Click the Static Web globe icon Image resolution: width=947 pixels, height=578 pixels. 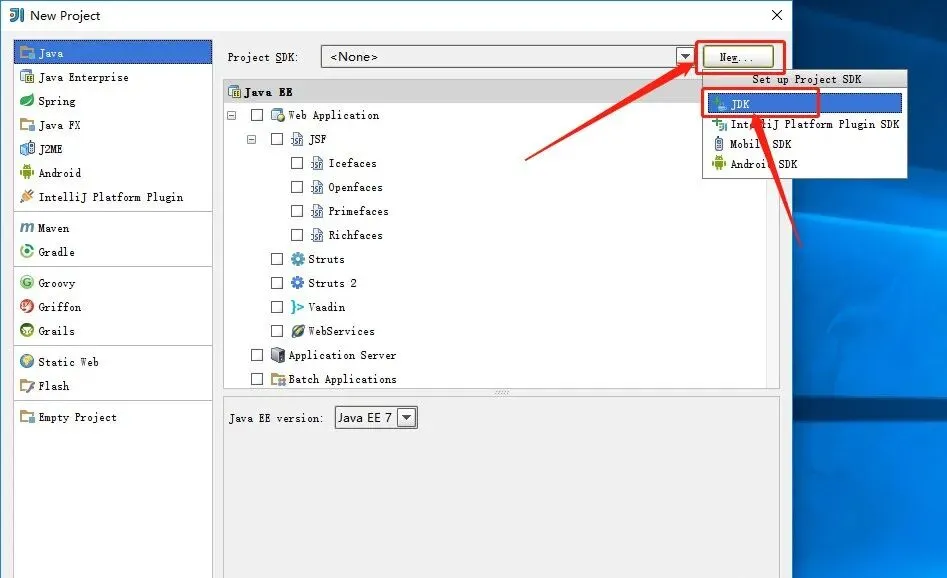(27, 361)
